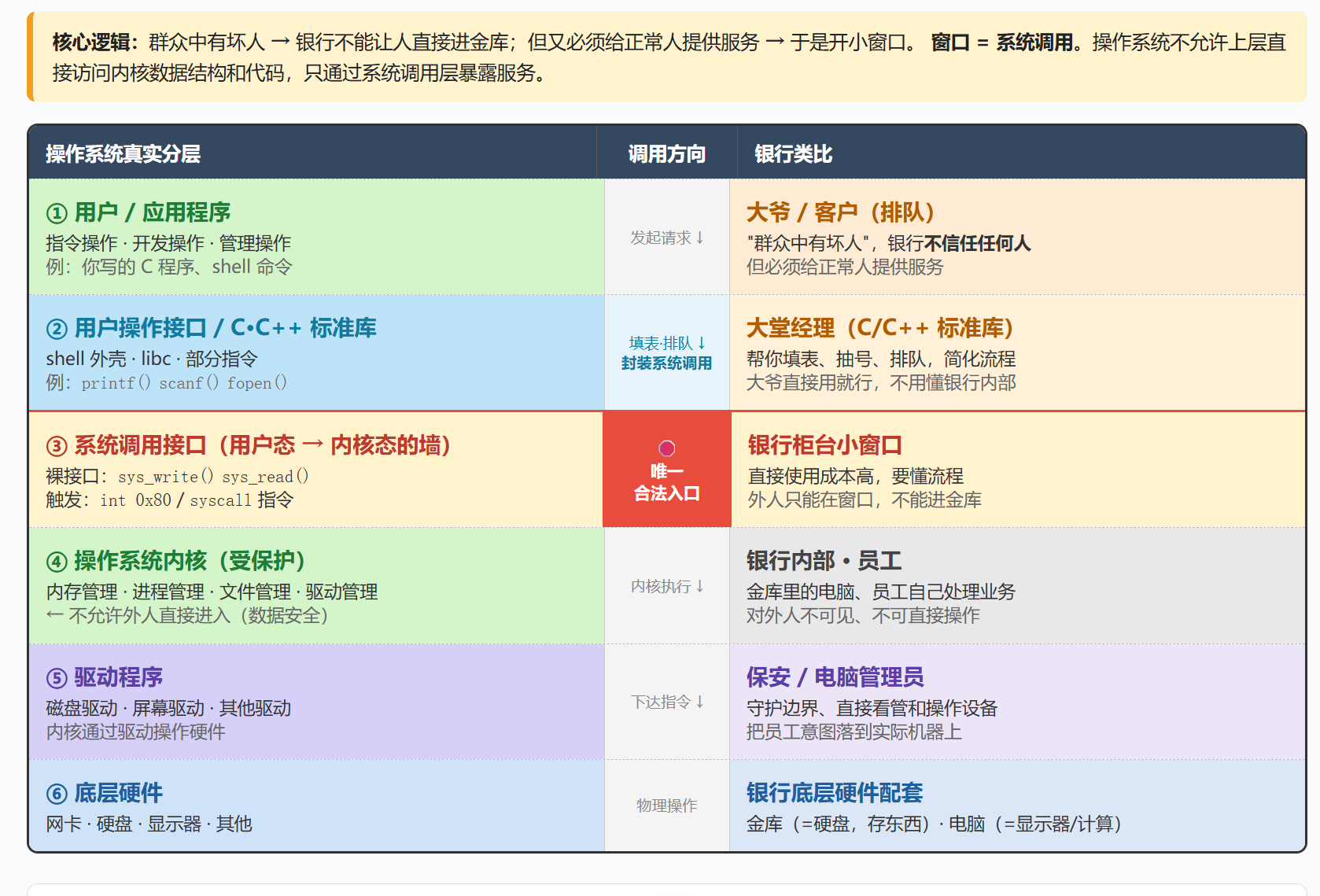Click the line 帮你填表、抽号、排队，简化流程
This screenshot has width=1320, height=896.
881,359
